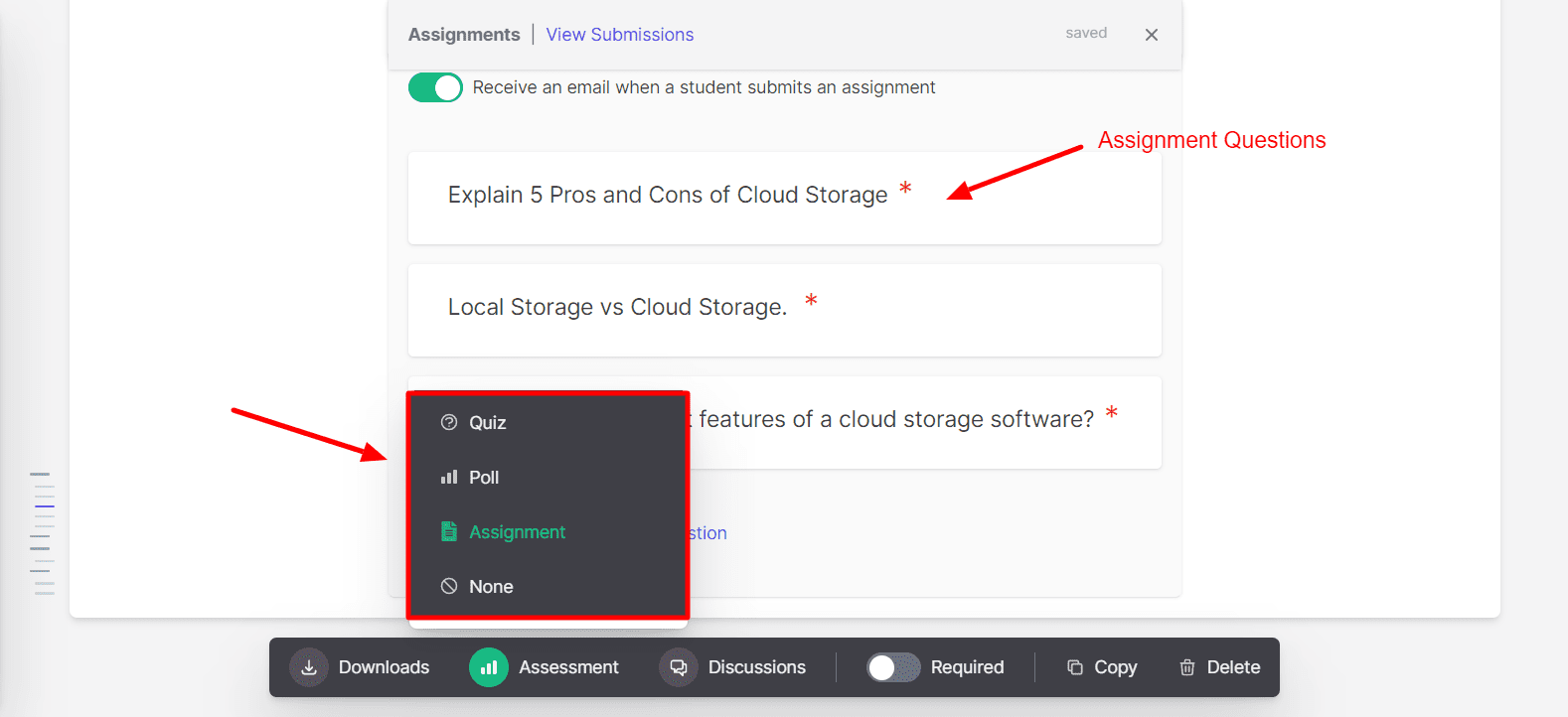Click the green Assessment chart icon
Screen dimensions: 1568x717
(x=488, y=667)
